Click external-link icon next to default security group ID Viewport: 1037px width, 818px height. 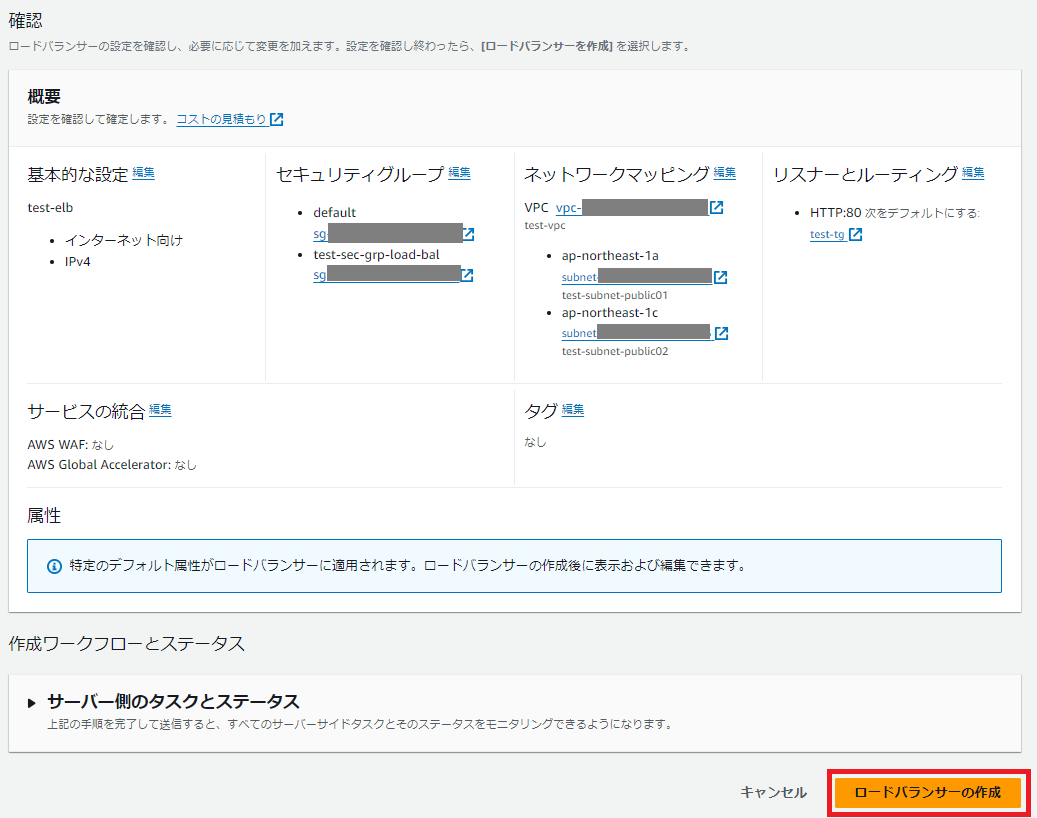tap(468, 234)
